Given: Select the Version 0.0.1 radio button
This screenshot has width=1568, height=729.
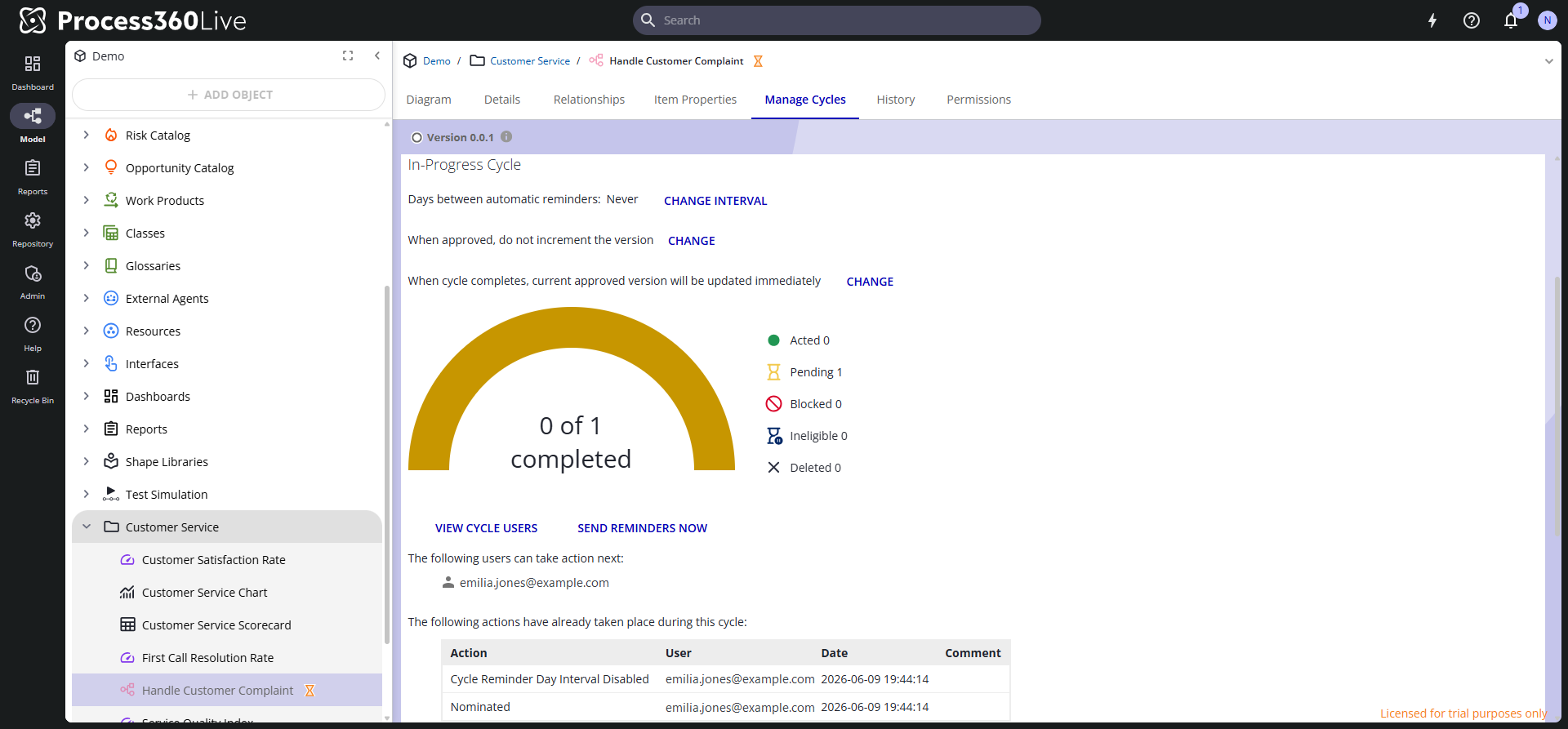Looking at the screenshot, I should (416, 138).
